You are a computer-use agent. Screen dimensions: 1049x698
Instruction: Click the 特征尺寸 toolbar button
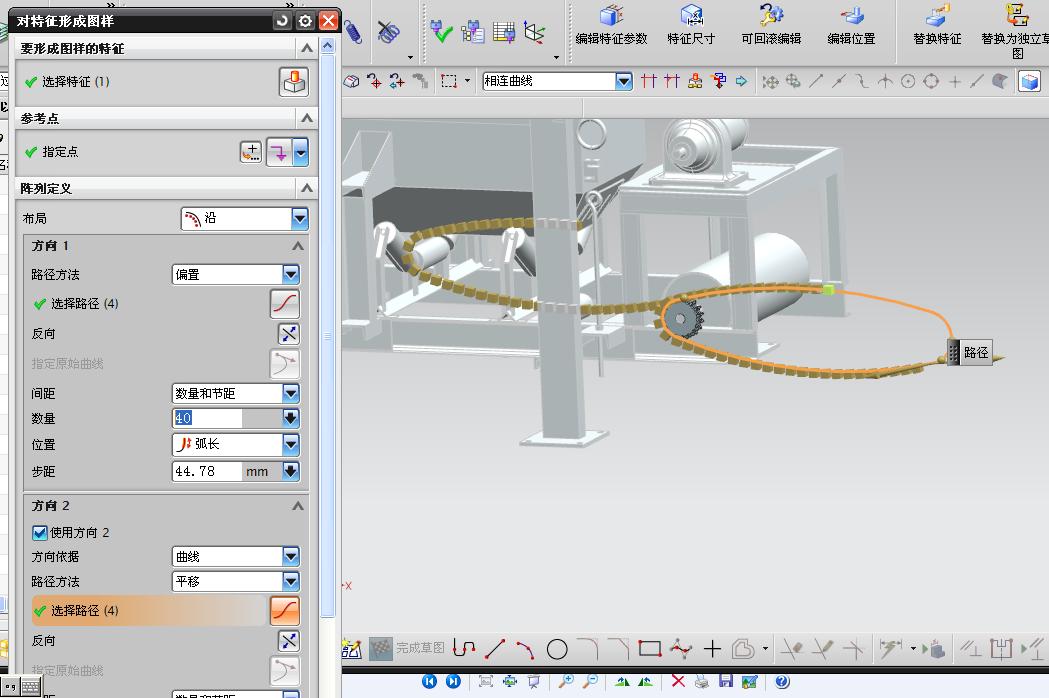[691, 25]
